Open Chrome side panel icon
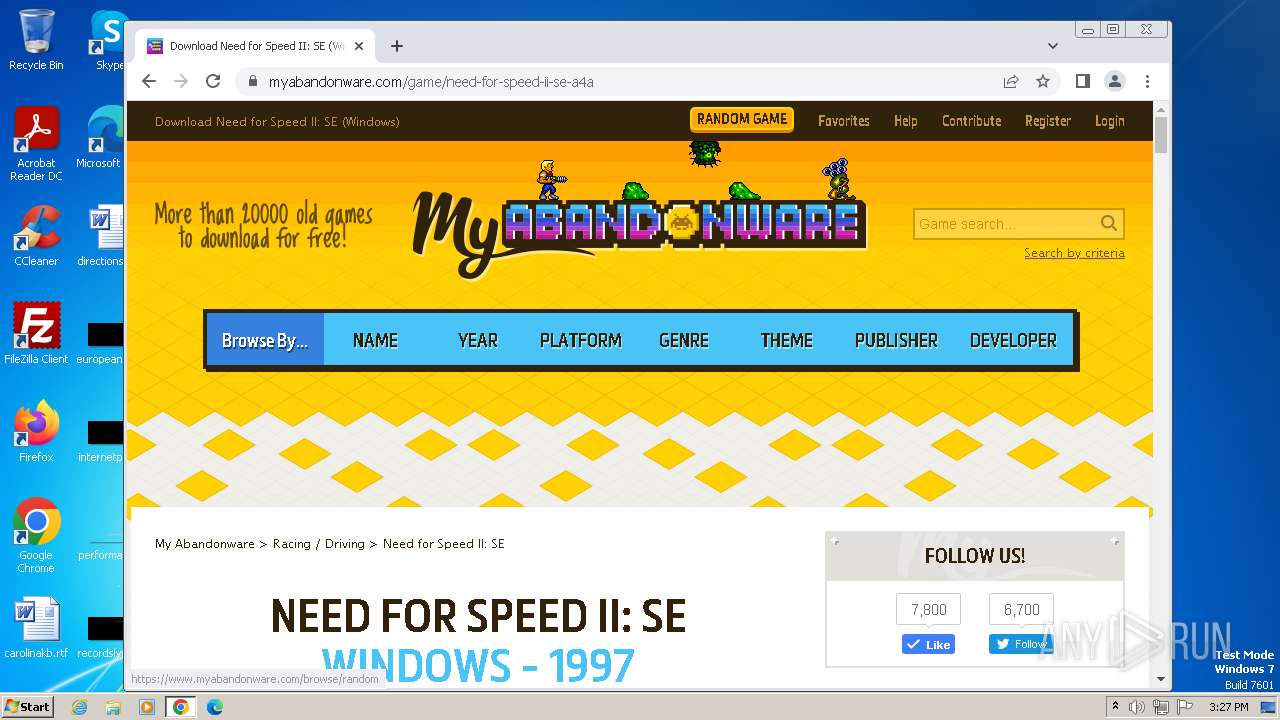This screenshot has width=1280, height=720. point(1082,81)
